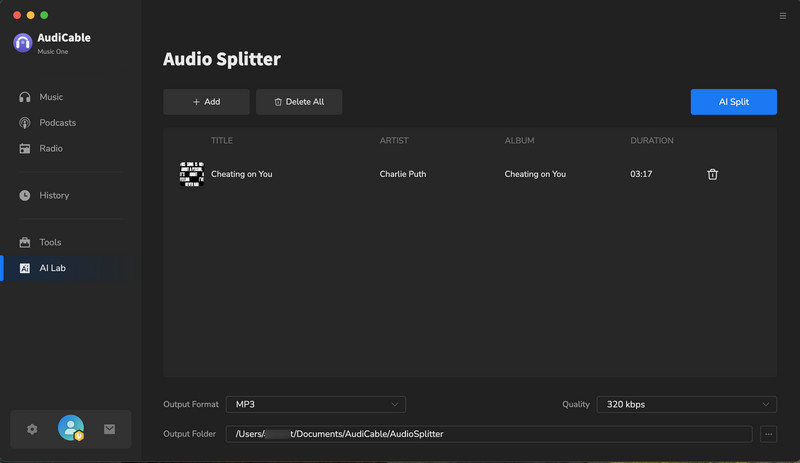
Task: Select the Cheating on You title
Action: pos(242,174)
